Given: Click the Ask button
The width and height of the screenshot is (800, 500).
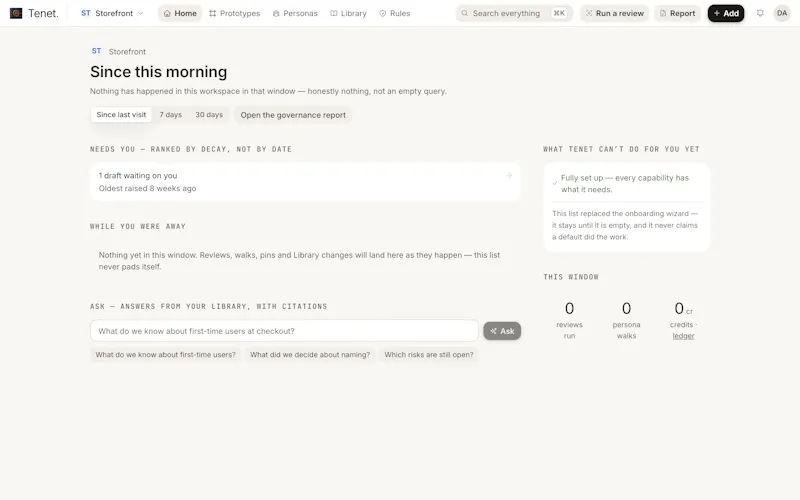Looking at the screenshot, I should [x=502, y=331].
